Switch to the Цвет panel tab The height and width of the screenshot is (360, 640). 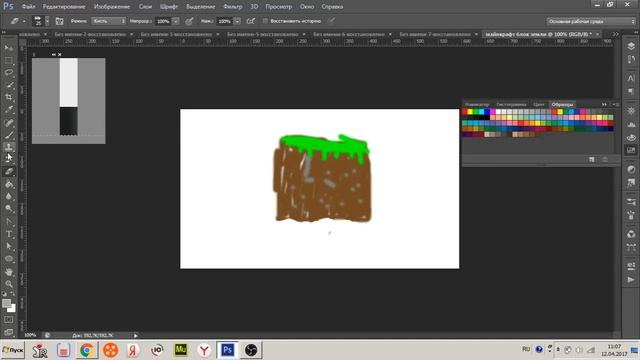click(539, 104)
